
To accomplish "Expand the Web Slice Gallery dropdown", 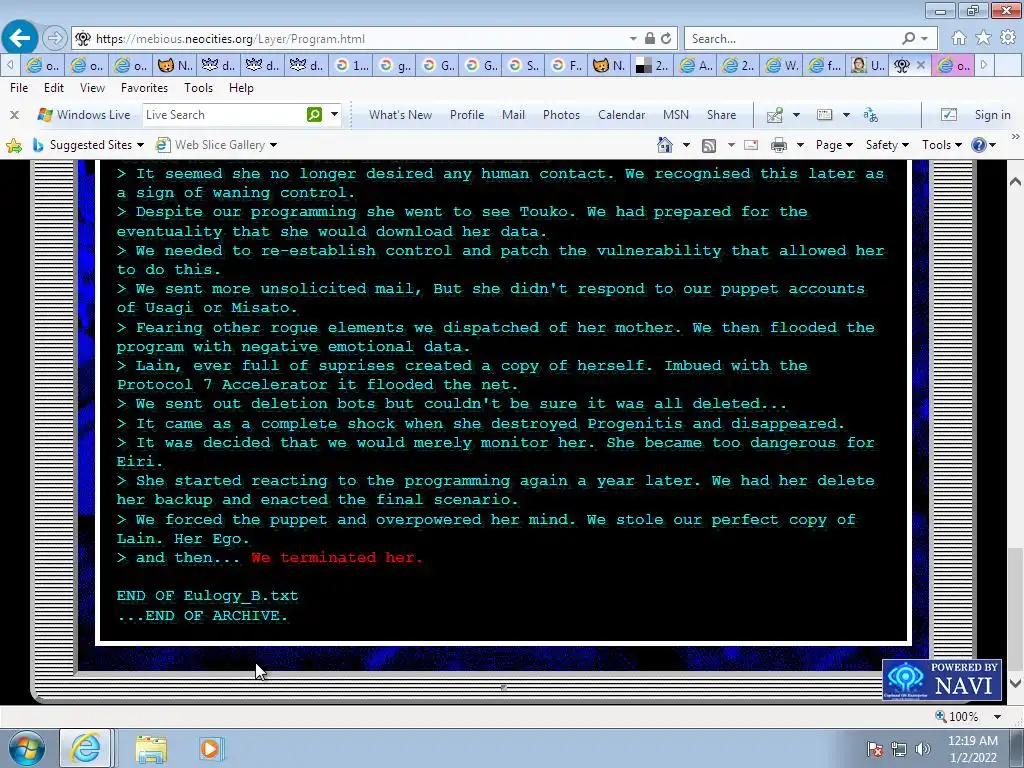I will tap(274, 145).
